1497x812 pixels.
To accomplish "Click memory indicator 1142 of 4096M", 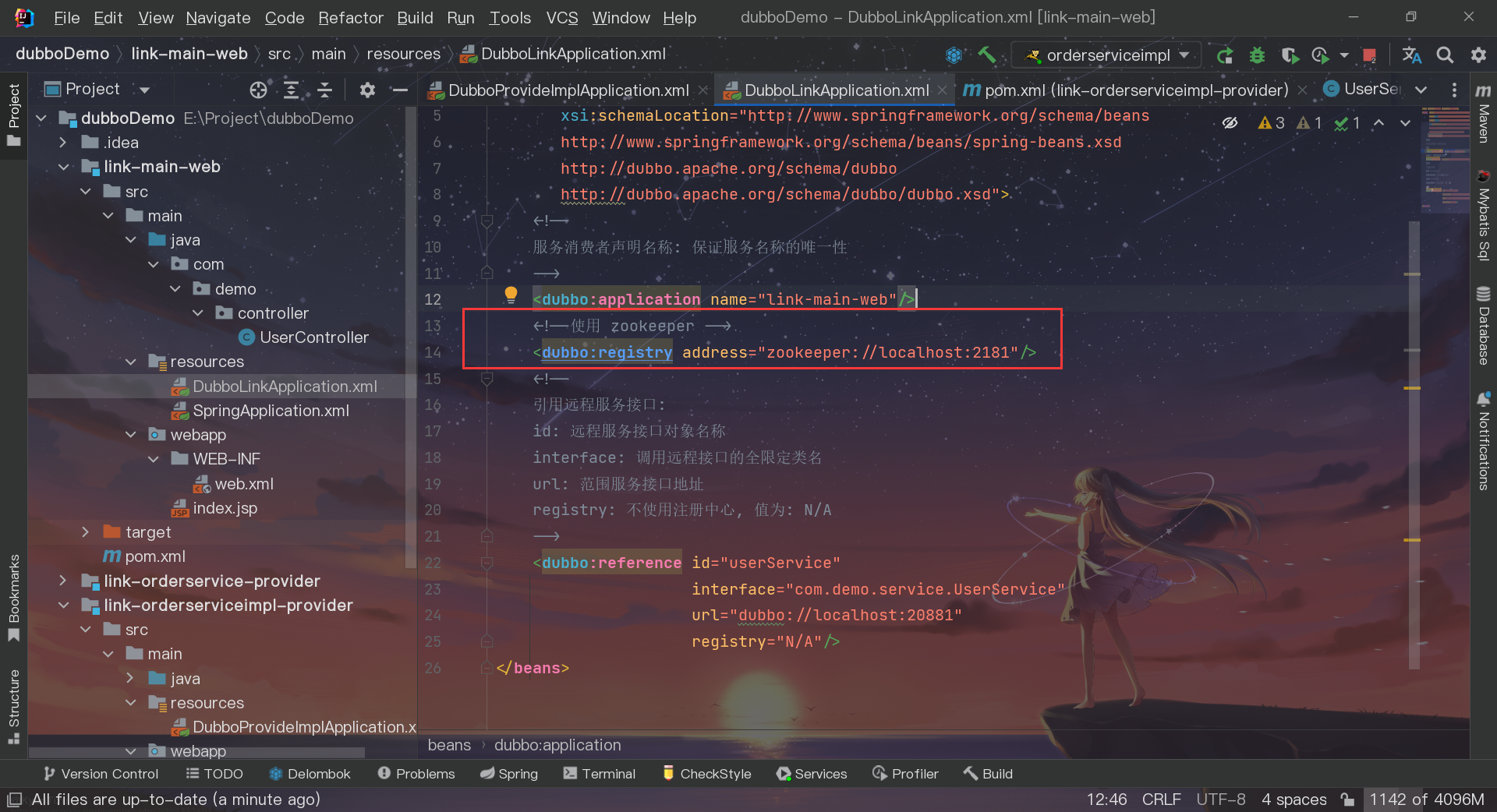I will [1427, 800].
